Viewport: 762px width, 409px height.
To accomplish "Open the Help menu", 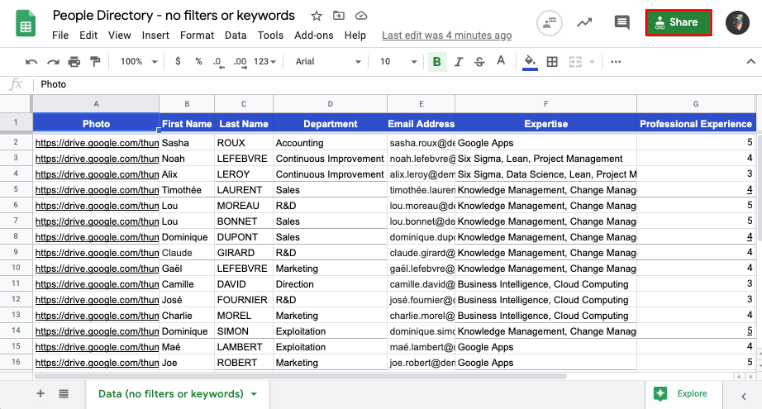I will pos(355,35).
